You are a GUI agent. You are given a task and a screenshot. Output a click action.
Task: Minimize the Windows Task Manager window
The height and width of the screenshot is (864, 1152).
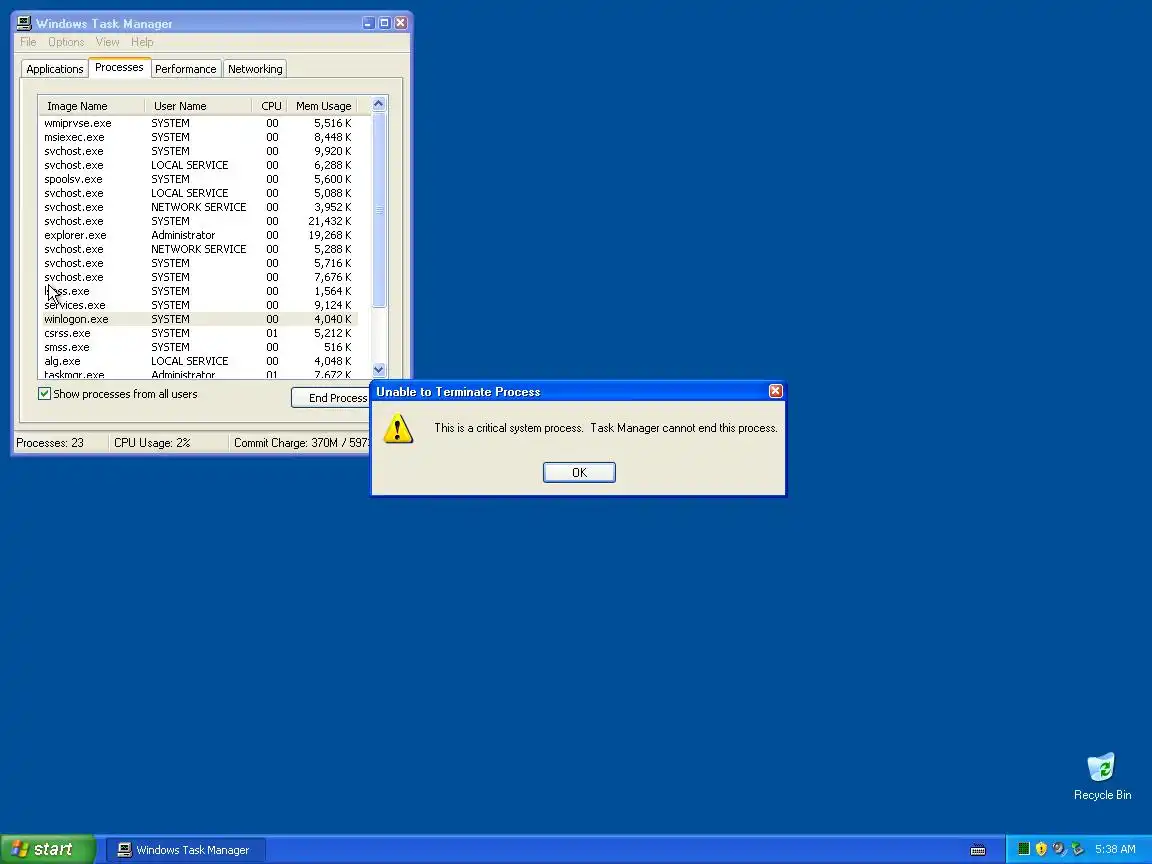click(369, 23)
